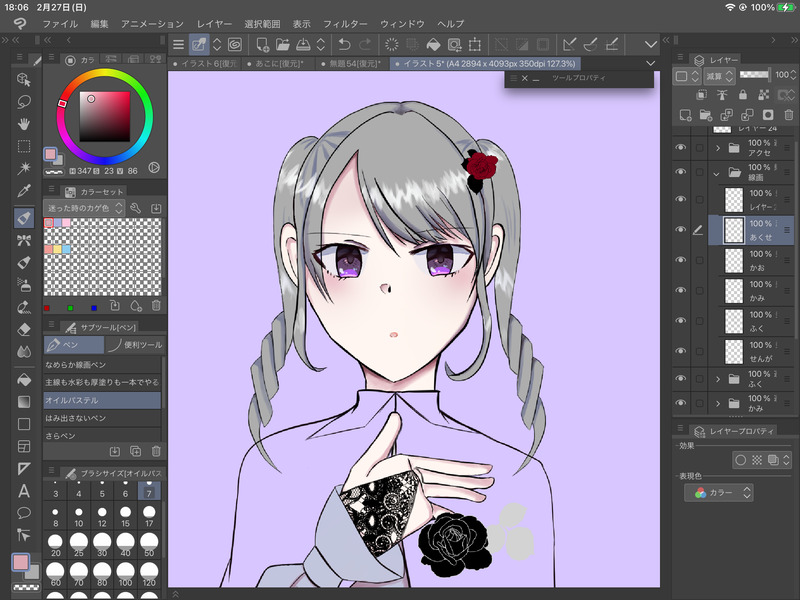Expand the かみ folder at bottom
This screenshot has width=800, height=600.
tap(717, 403)
